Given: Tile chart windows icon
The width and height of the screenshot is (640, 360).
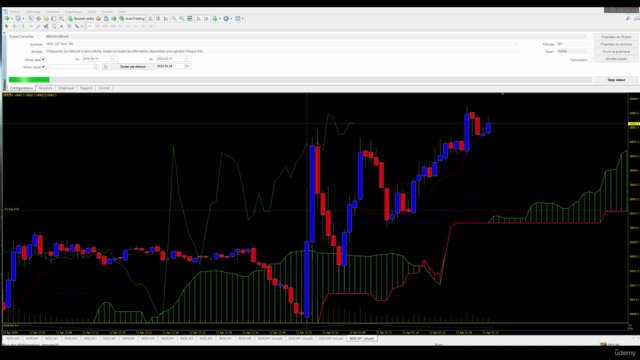Looking at the screenshot, I should point(190,19).
